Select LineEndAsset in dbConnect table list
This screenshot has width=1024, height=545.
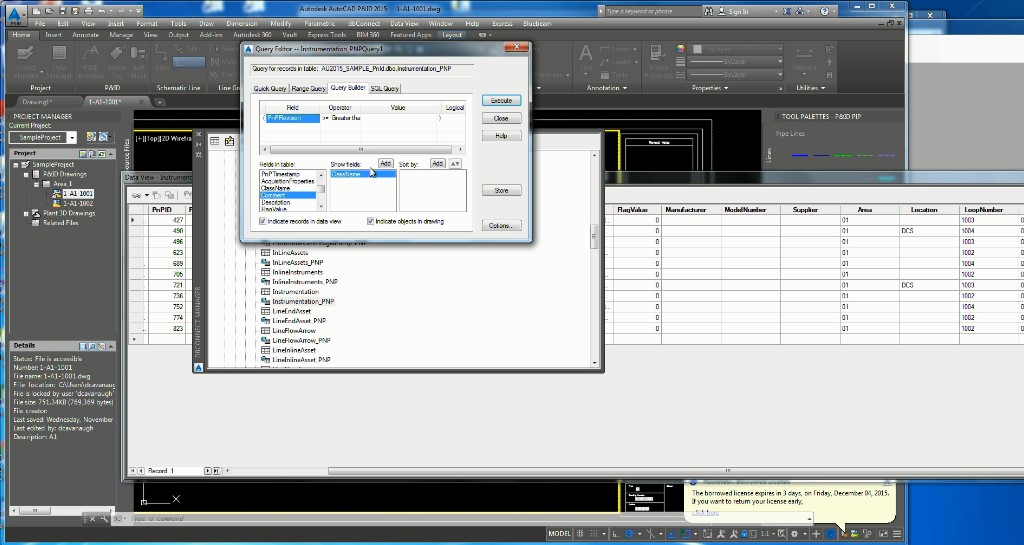(291, 311)
